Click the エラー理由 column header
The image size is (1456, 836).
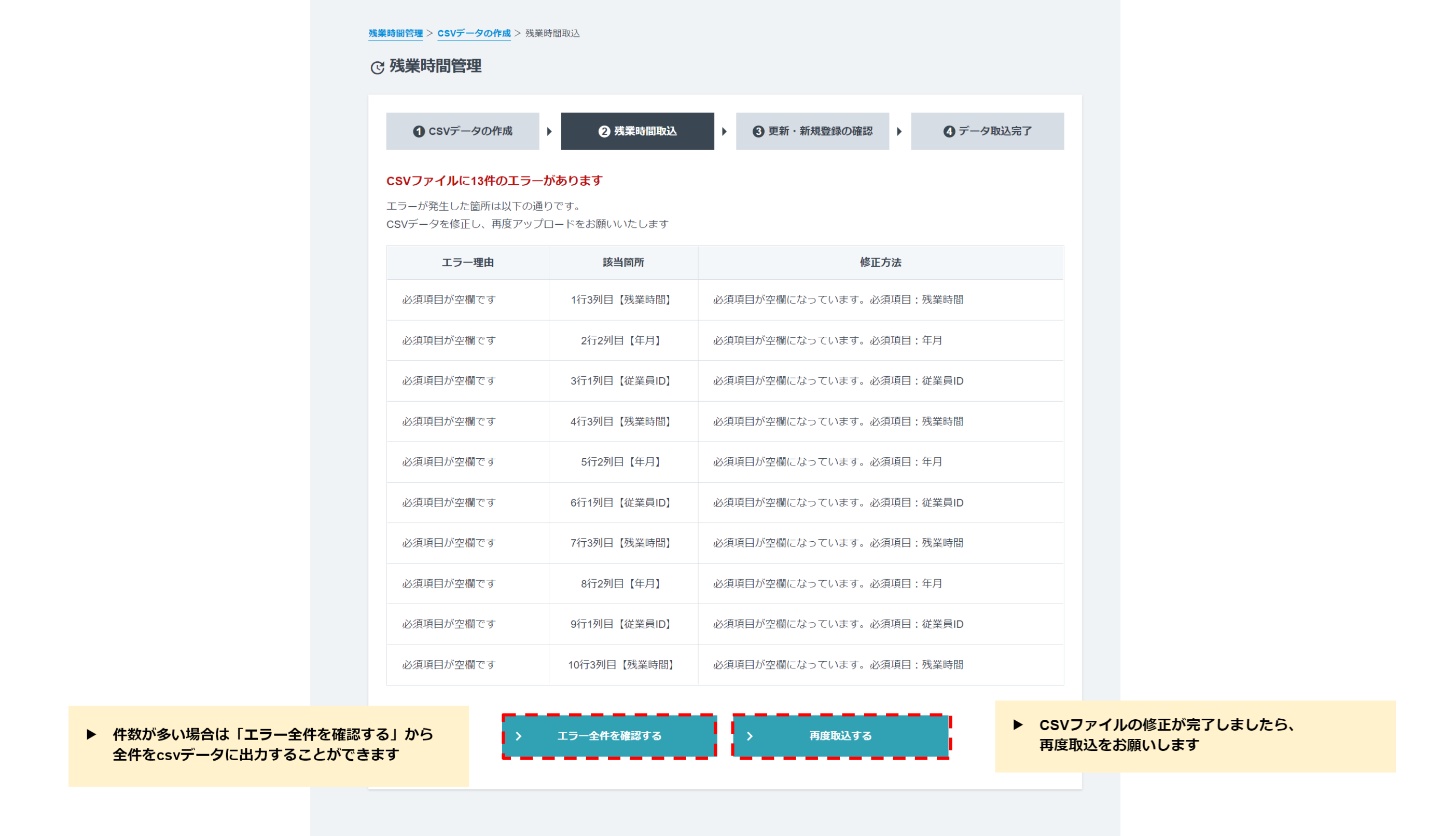click(467, 263)
